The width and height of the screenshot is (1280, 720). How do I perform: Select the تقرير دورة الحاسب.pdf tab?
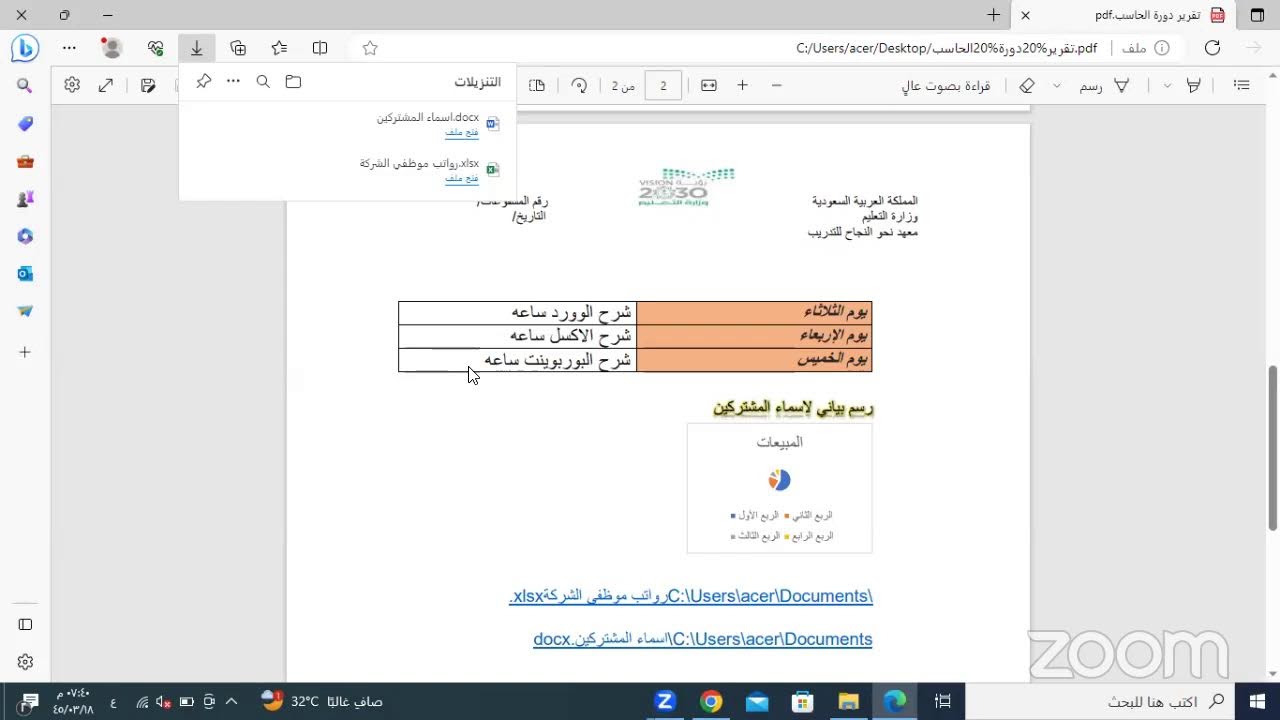tap(1125, 15)
